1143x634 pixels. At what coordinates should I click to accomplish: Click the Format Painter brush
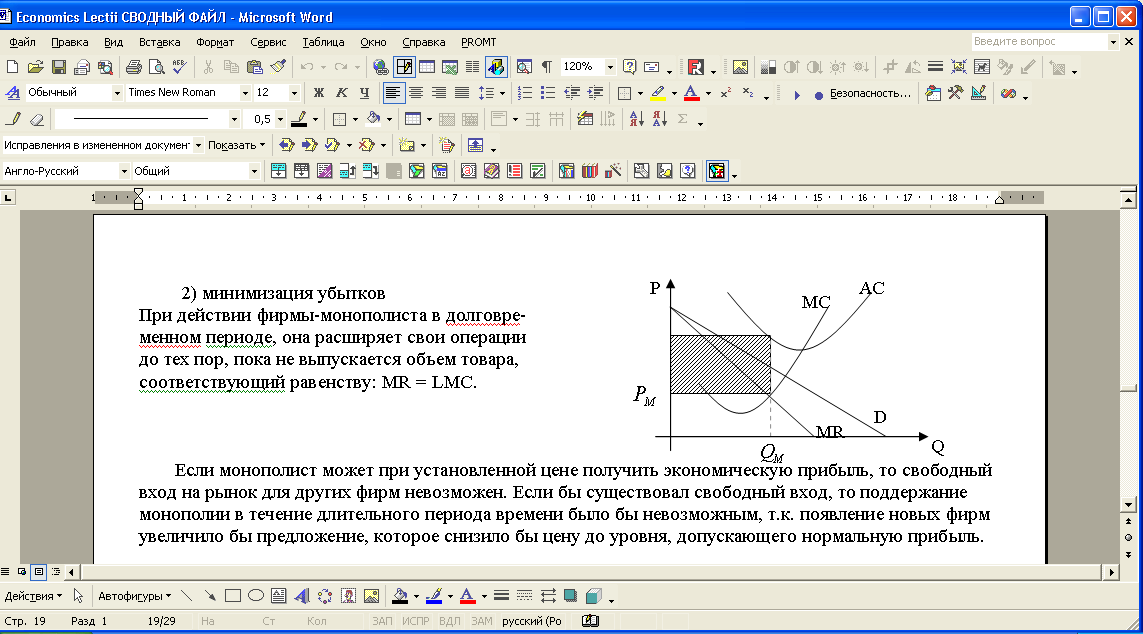click(278, 67)
